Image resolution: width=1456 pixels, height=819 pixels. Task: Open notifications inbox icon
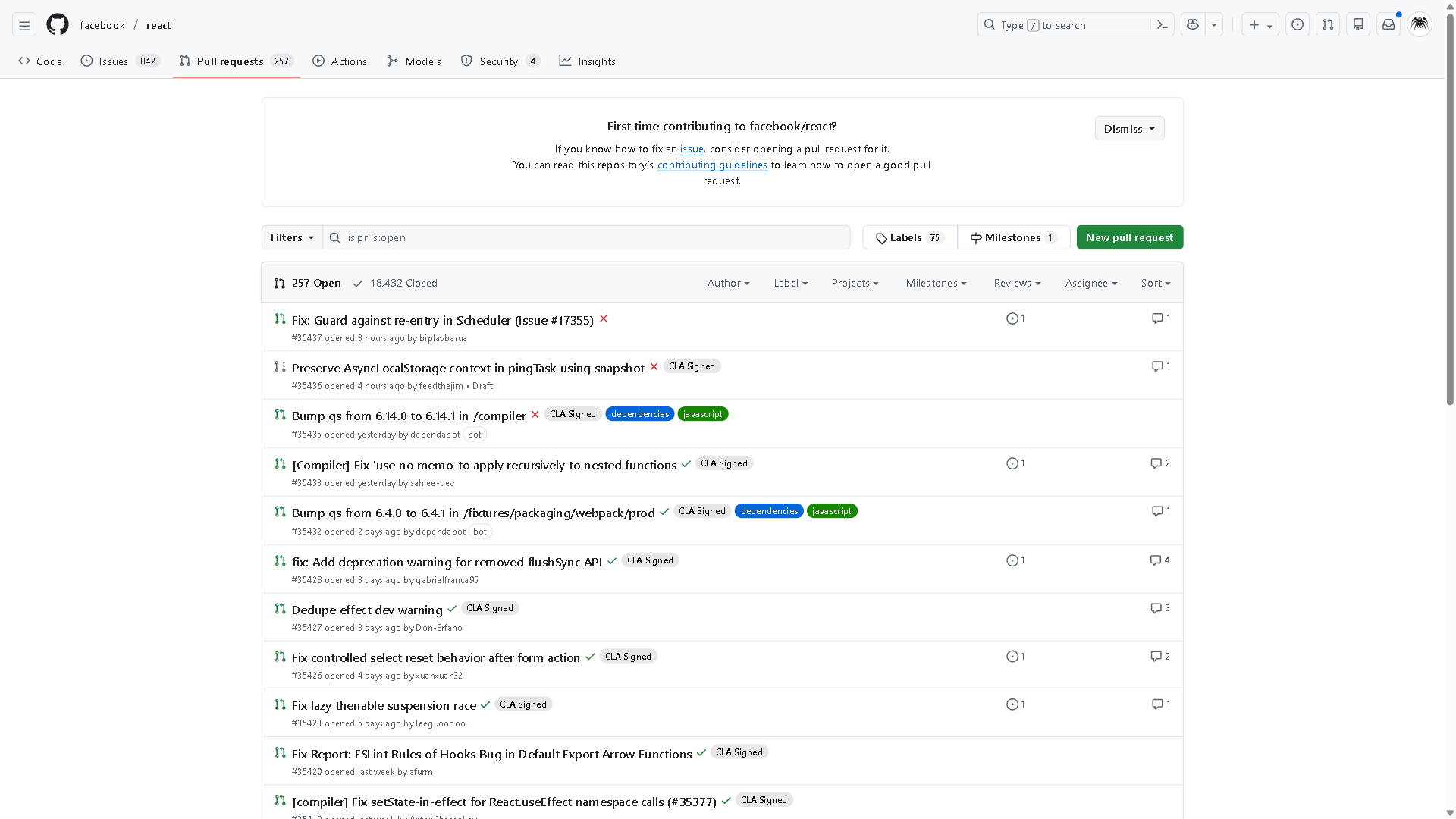click(x=1389, y=25)
